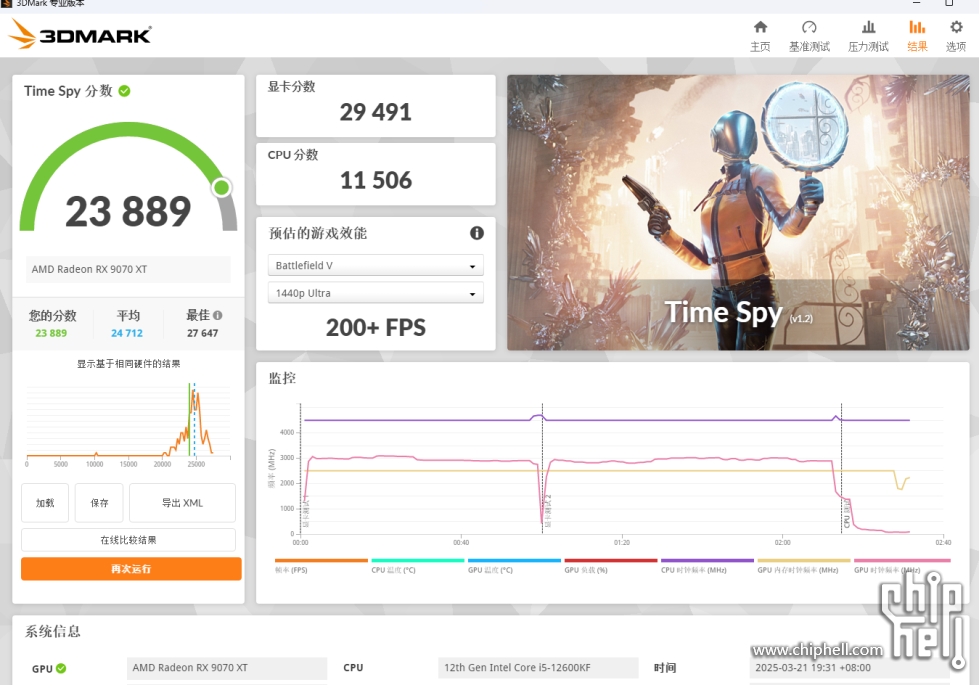979x685 pixels.
Task: Open the 基准测试 benchmarks gauge icon
Action: coord(809,27)
